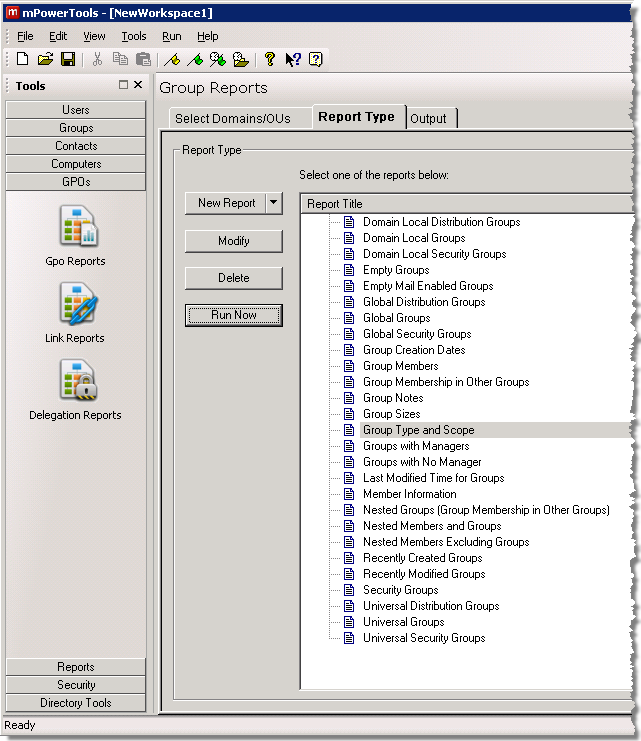Click the What's This pointer help icon
Viewport: 641px width, 741px height.
[293, 60]
